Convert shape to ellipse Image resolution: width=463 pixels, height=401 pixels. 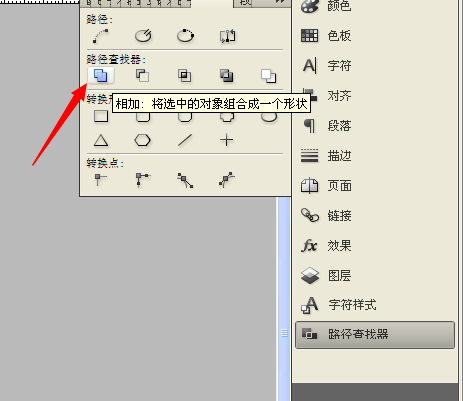tap(269, 117)
